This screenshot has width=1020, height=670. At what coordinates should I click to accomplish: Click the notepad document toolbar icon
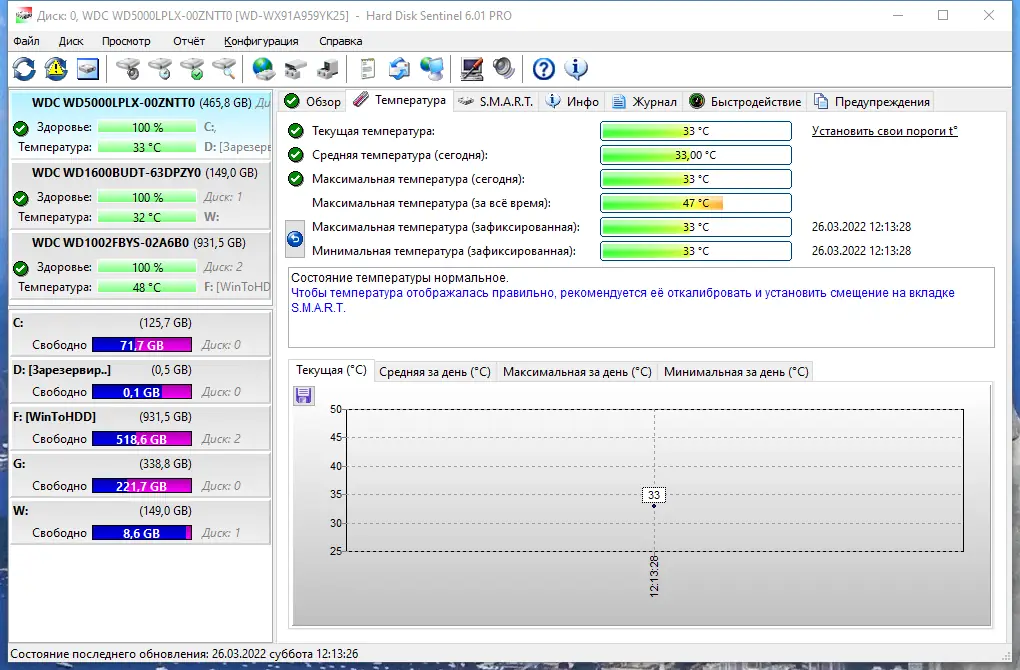[368, 68]
